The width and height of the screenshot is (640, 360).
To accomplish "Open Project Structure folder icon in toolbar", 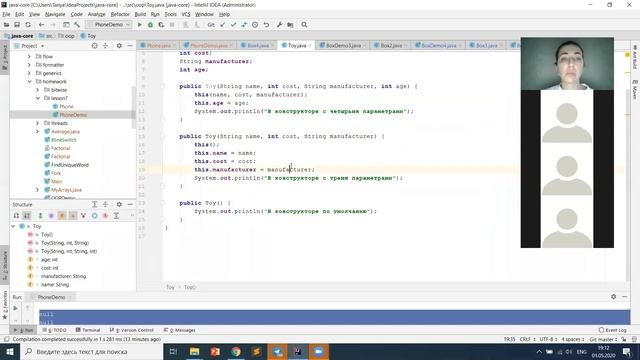I will pyautogui.click(x=290, y=25).
